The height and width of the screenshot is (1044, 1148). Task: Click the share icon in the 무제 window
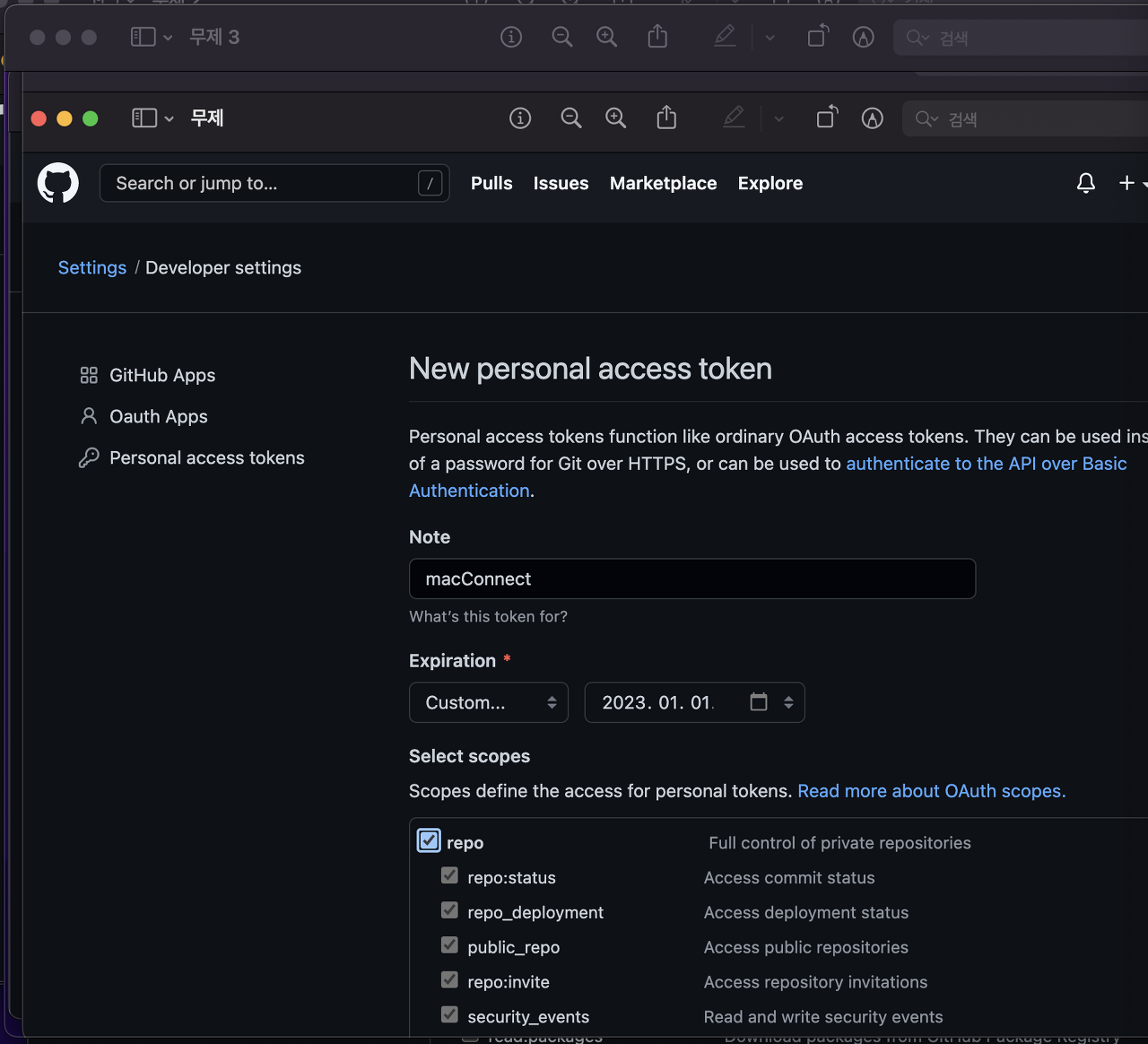[666, 117]
